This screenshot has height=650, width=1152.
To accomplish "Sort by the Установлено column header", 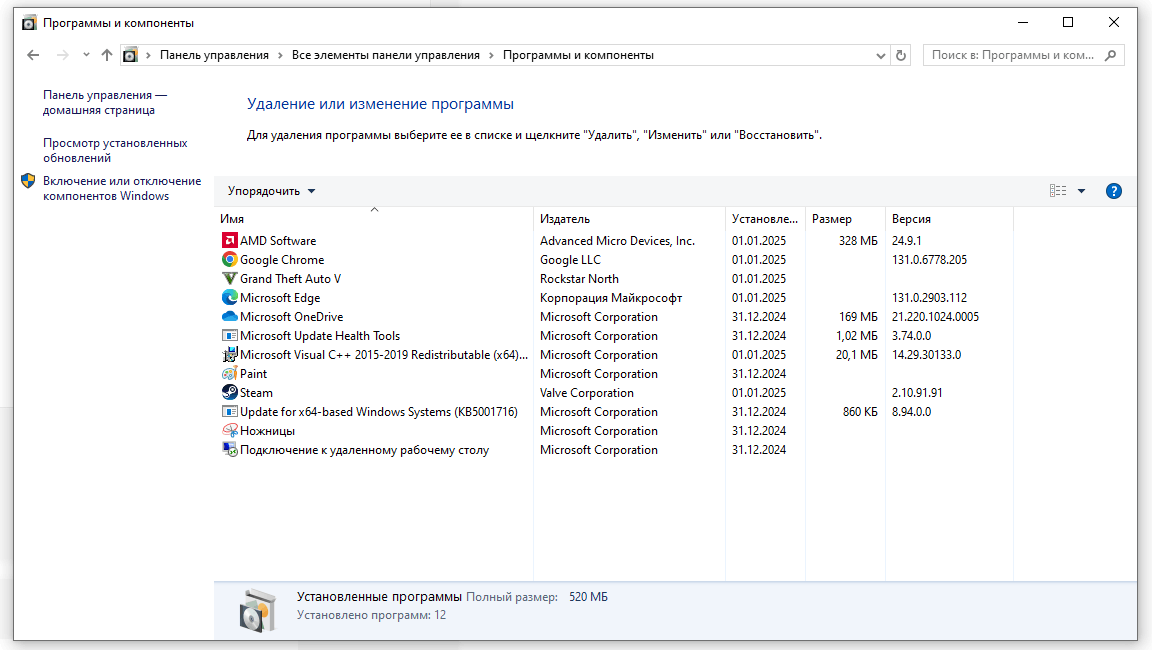I will pyautogui.click(x=765, y=219).
